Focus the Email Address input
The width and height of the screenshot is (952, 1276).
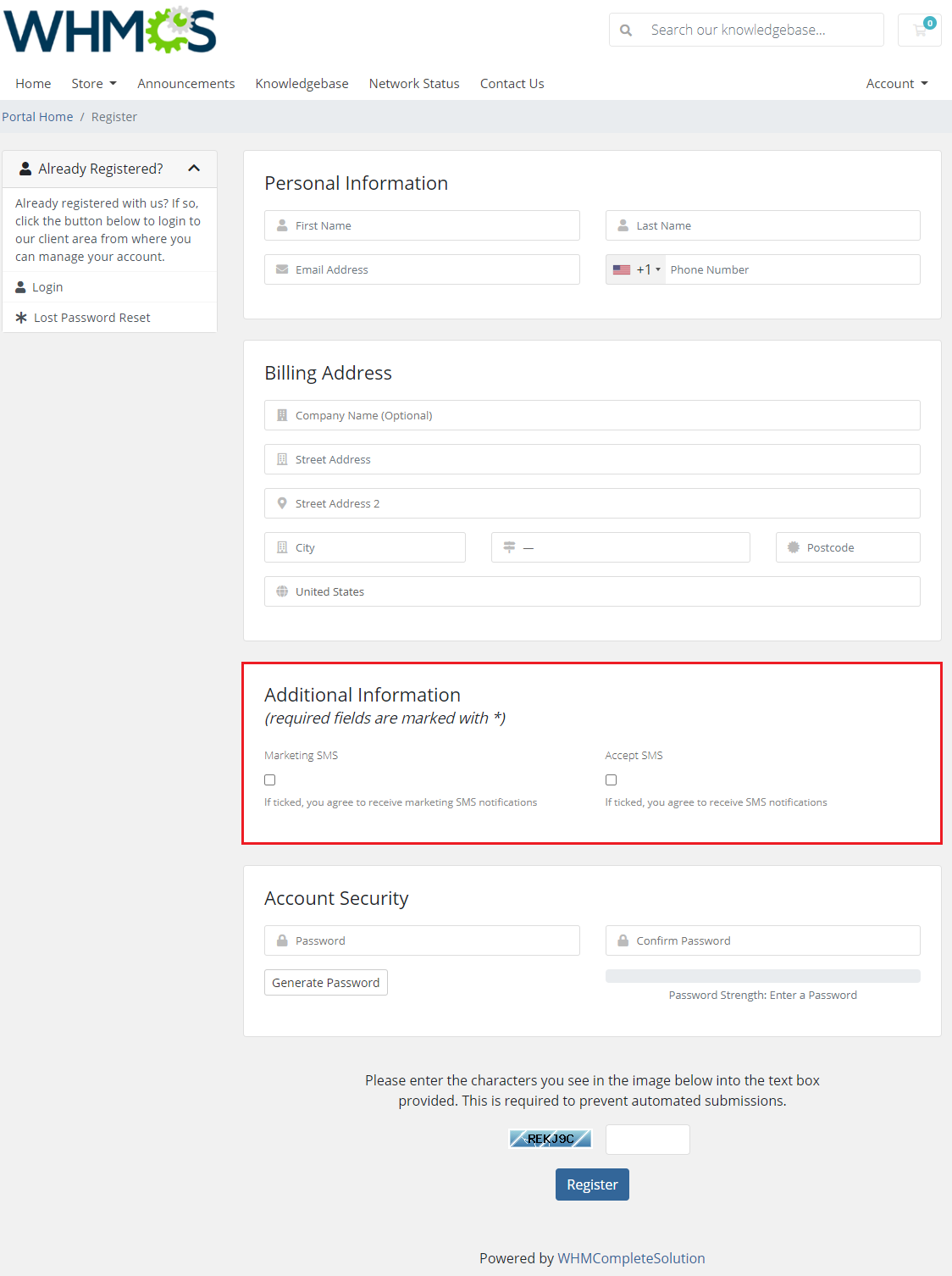click(422, 269)
